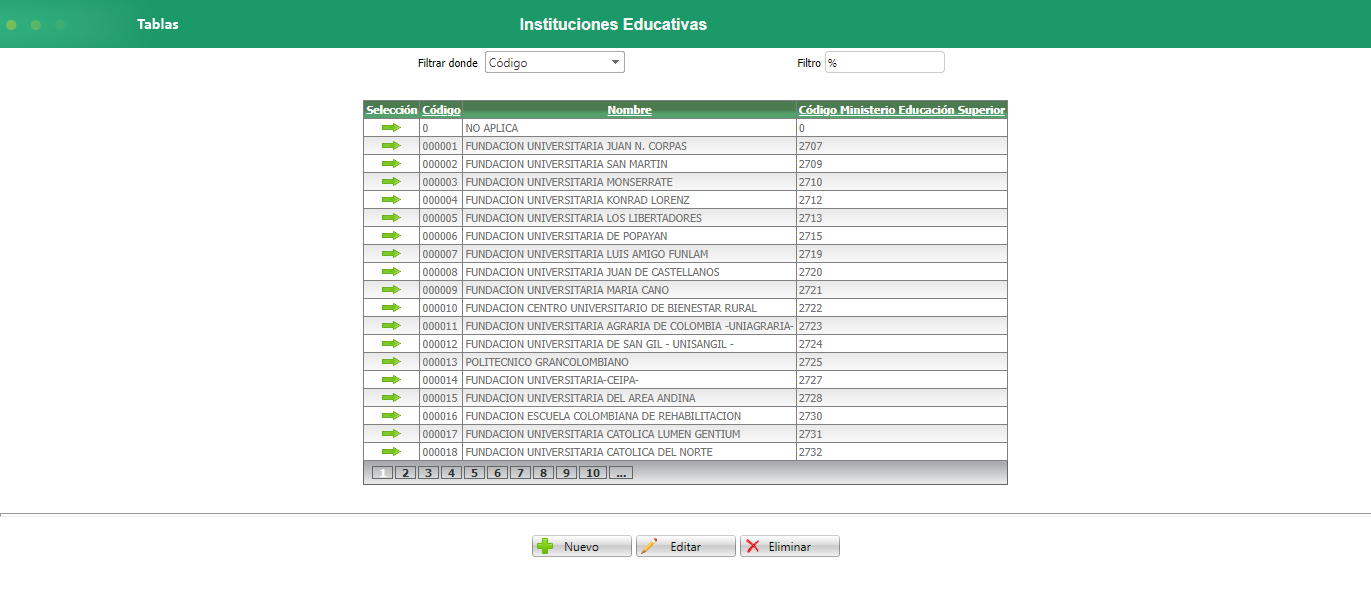Open the Filtrar donde Código dropdown
1371x594 pixels.
click(x=555, y=62)
